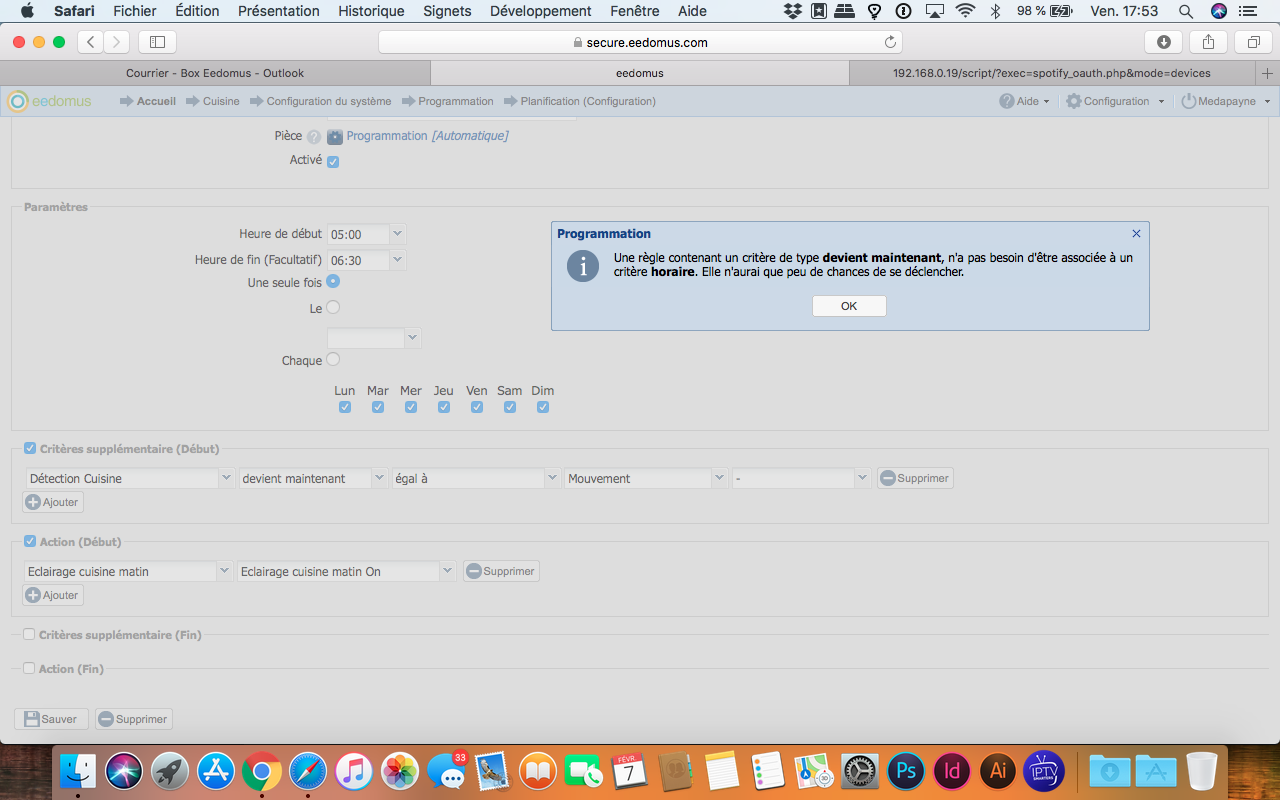Image resolution: width=1280 pixels, height=800 pixels.
Task: Toggle Critères supplémentaire (Début) checkbox
Action: point(29,448)
